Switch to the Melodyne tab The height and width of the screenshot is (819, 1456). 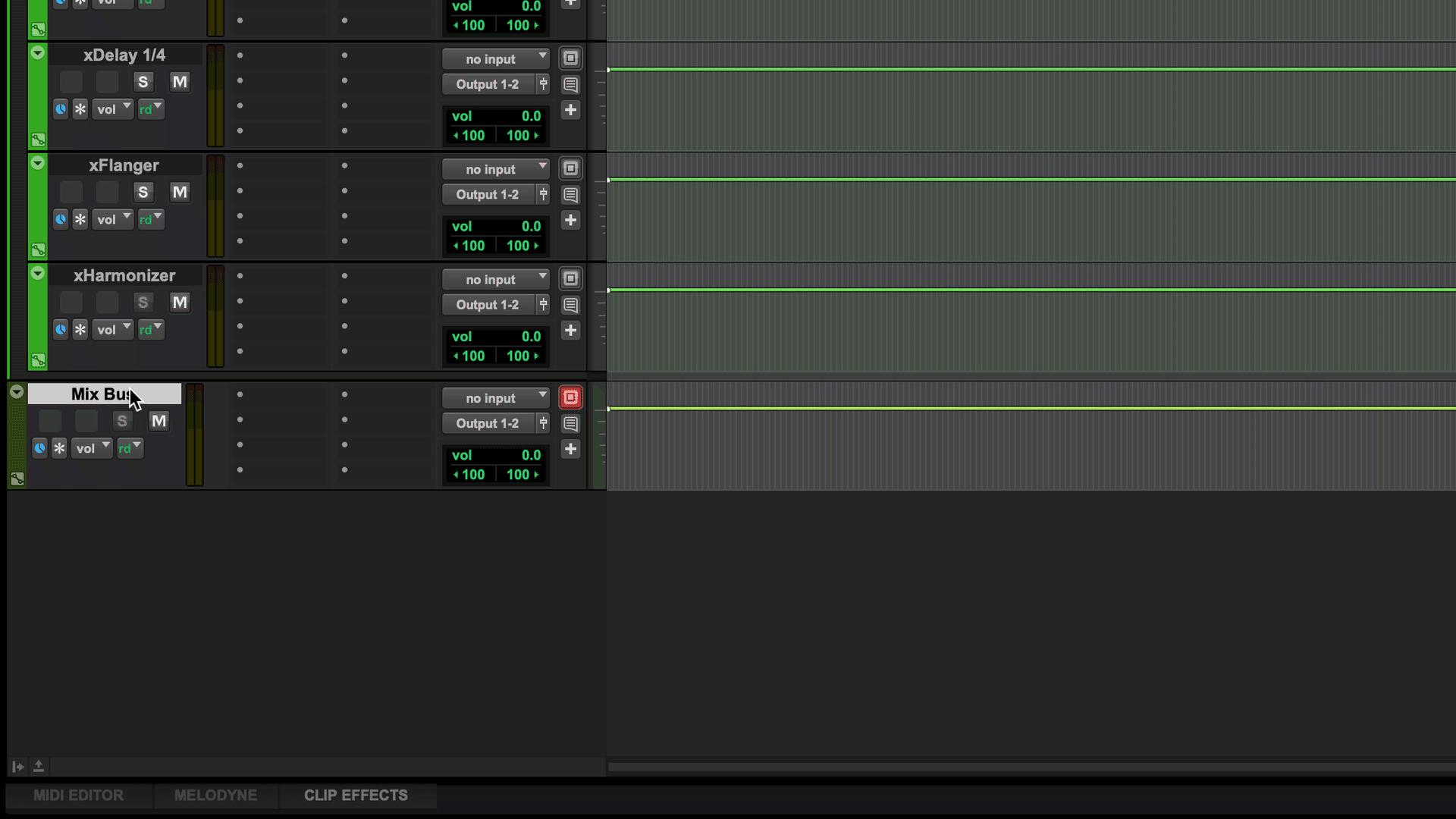click(215, 795)
